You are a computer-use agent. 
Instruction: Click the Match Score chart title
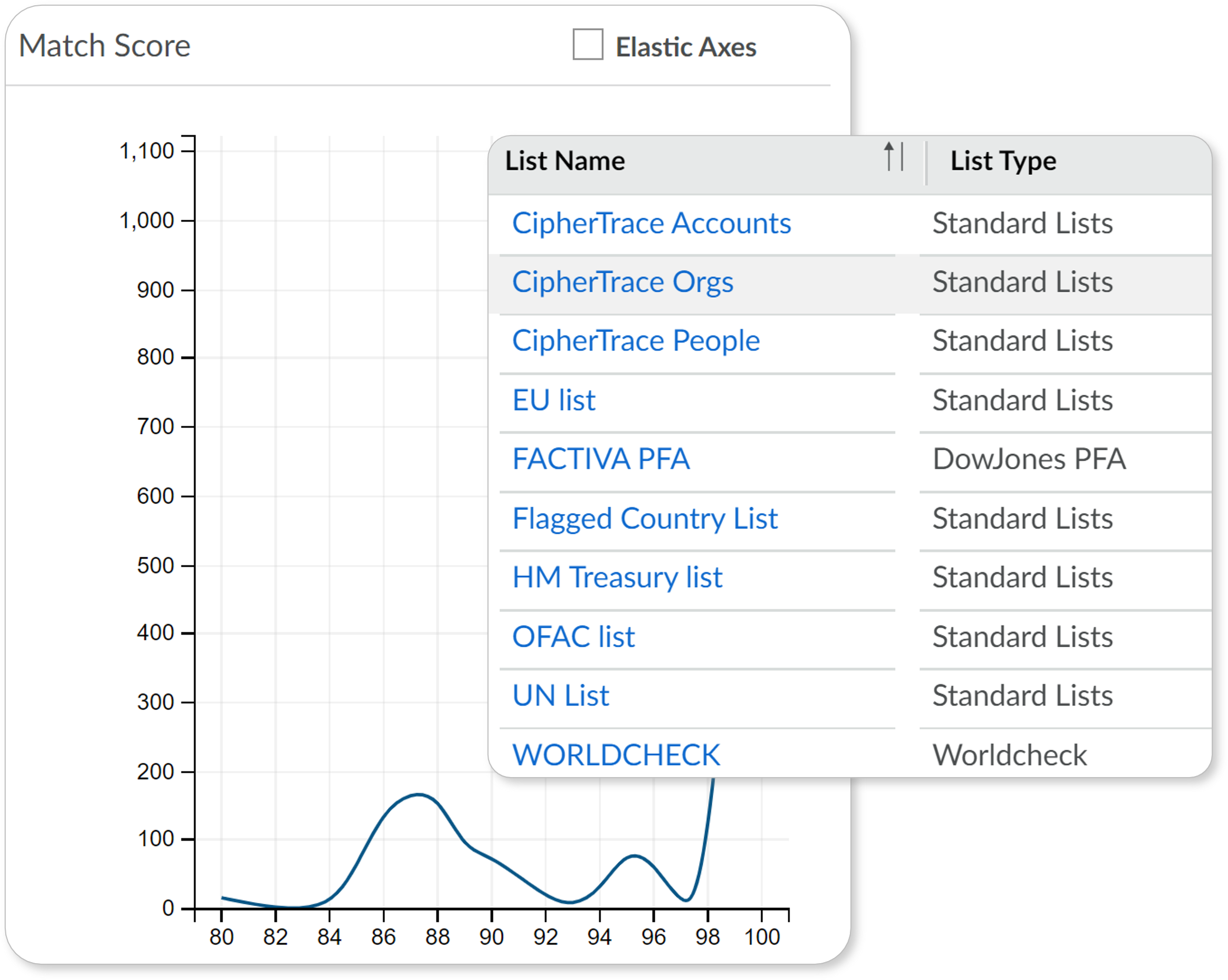click(x=105, y=46)
